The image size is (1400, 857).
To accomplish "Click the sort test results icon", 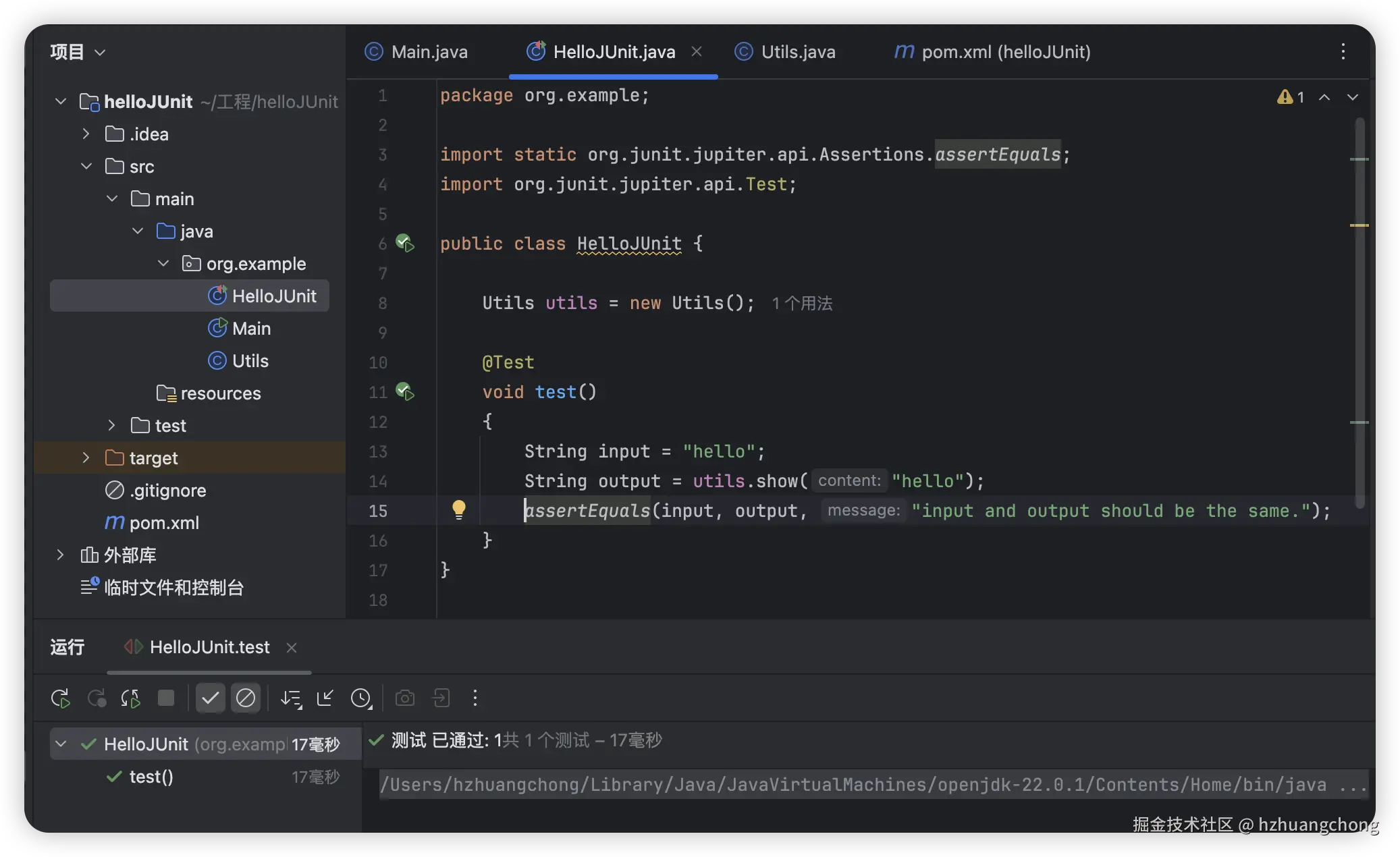I will 291,698.
